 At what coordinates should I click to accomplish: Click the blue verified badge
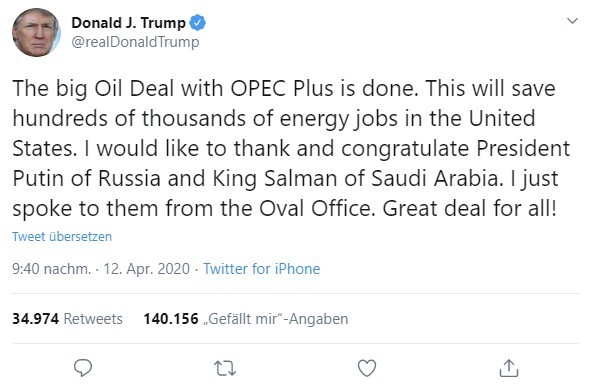point(197,23)
